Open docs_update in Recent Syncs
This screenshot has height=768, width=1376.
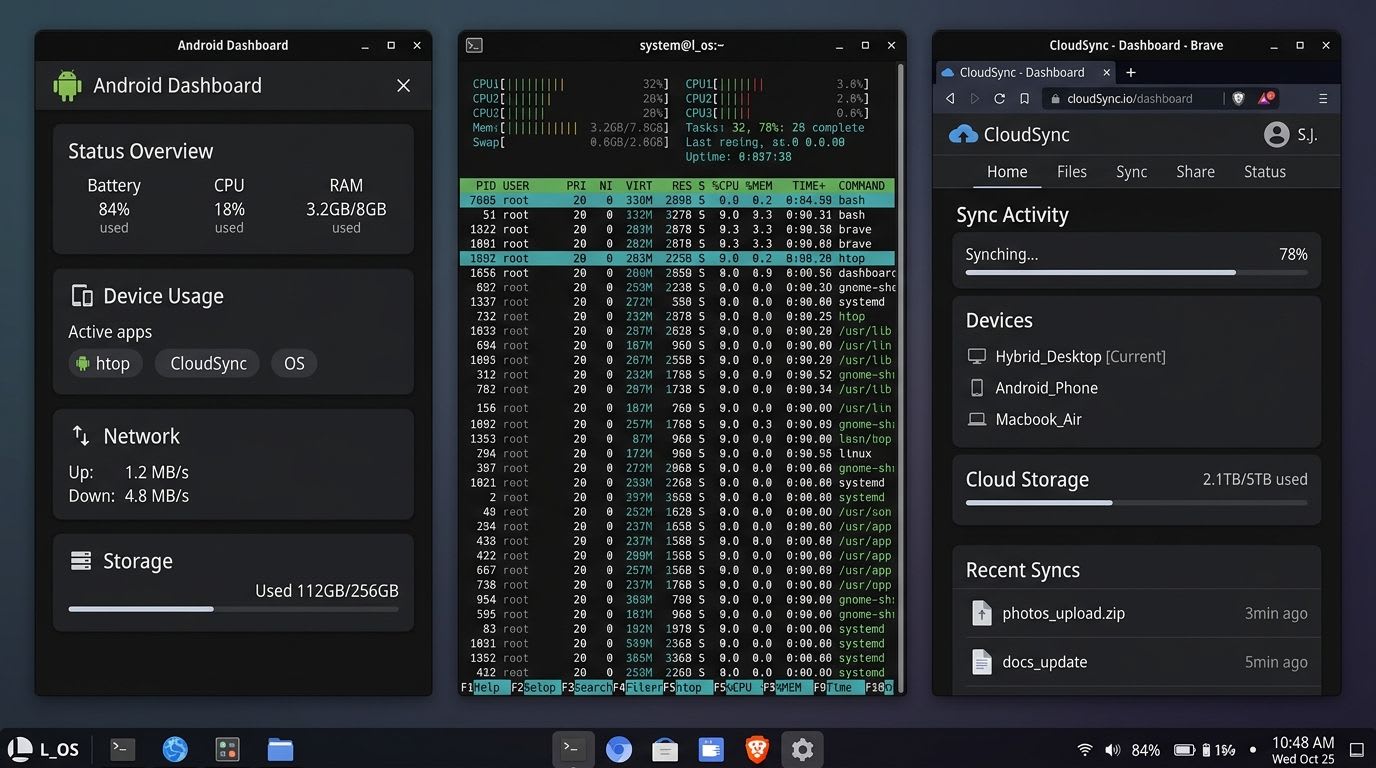point(1136,662)
